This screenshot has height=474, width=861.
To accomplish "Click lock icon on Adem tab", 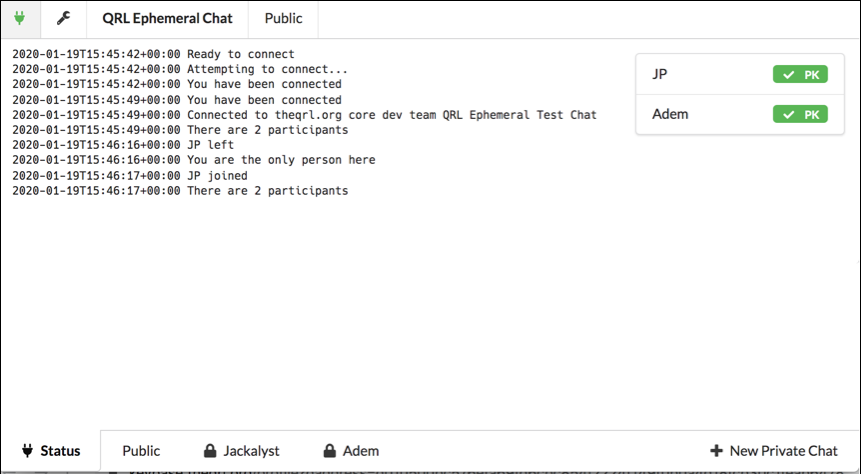I will pyautogui.click(x=329, y=451).
